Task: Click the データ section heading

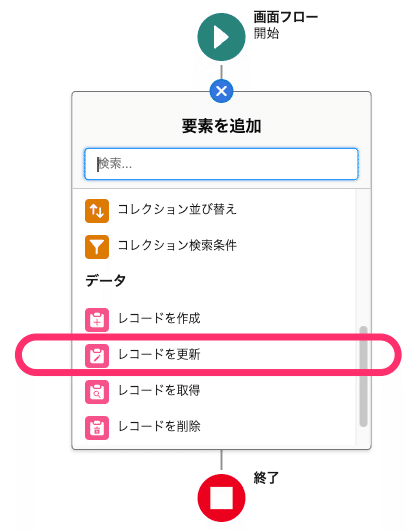Action: tap(105, 281)
